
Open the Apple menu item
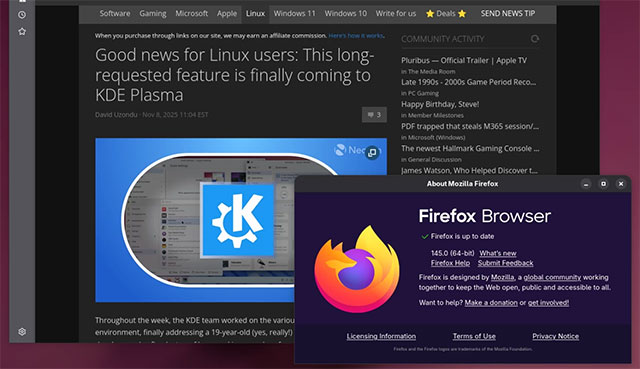tap(227, 13)
